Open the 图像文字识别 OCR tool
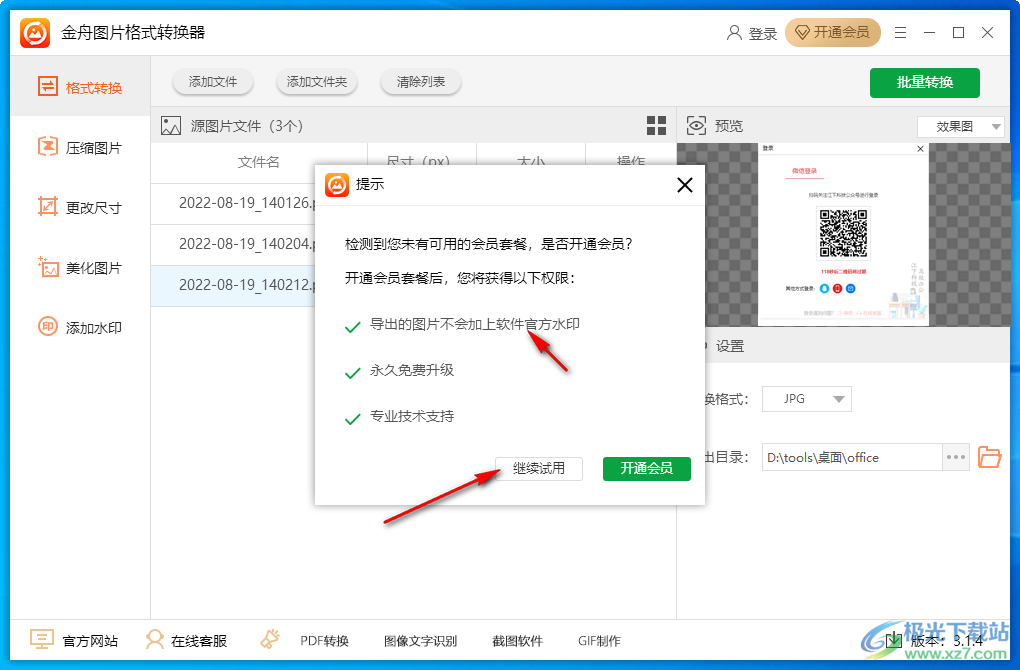1020x670 pixels. click(x=421, y=641)
